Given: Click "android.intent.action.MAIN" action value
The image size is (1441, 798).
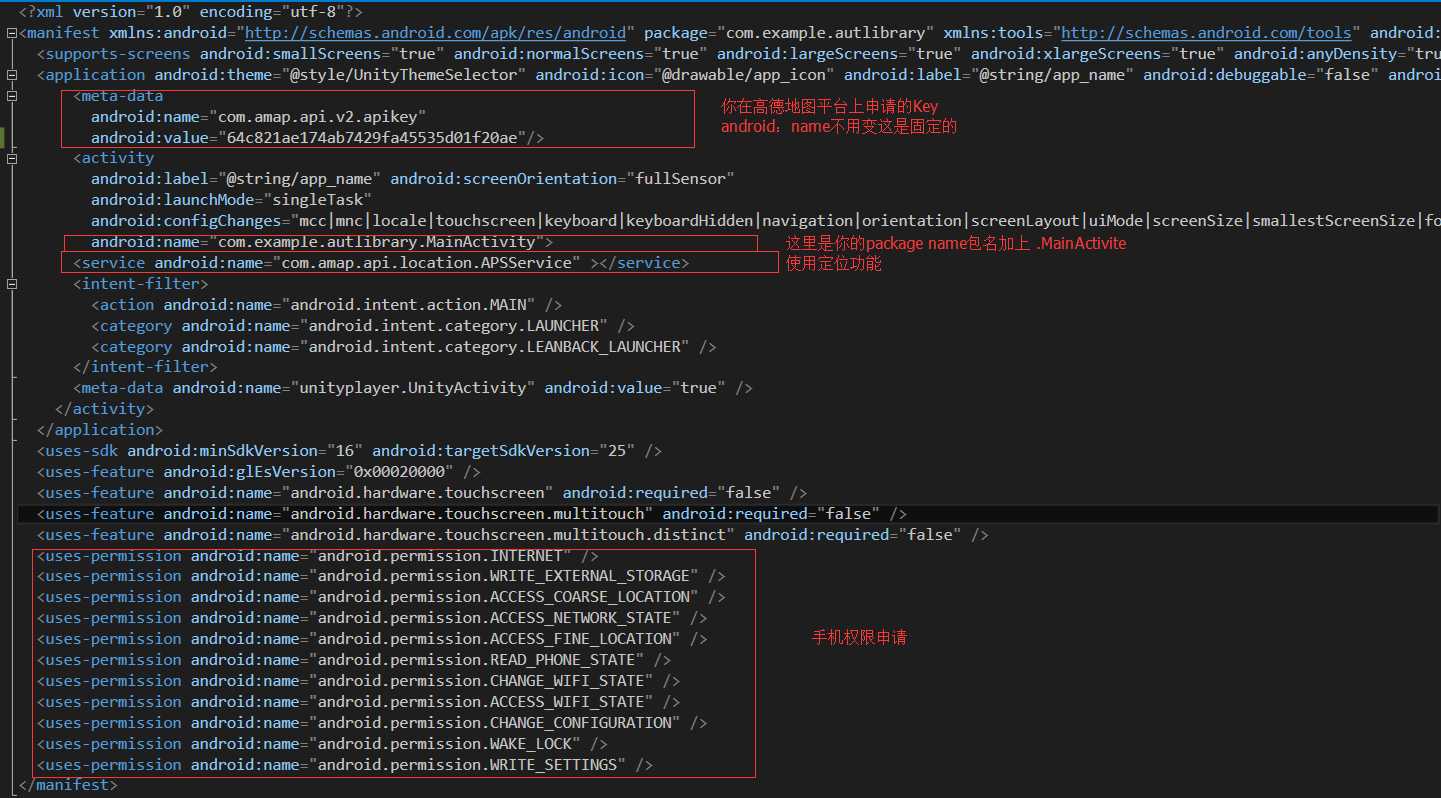Looking at the screenshot, I should click(x=408, y=305).
